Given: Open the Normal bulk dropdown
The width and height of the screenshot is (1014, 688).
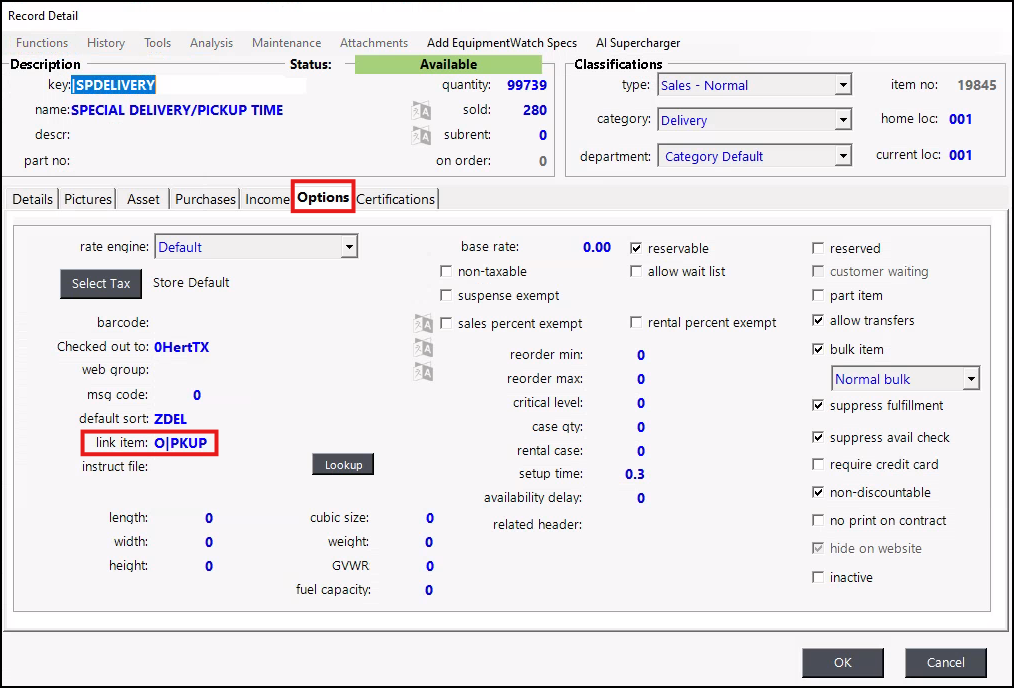Looking at the screenshot, I should pos(970,379).
